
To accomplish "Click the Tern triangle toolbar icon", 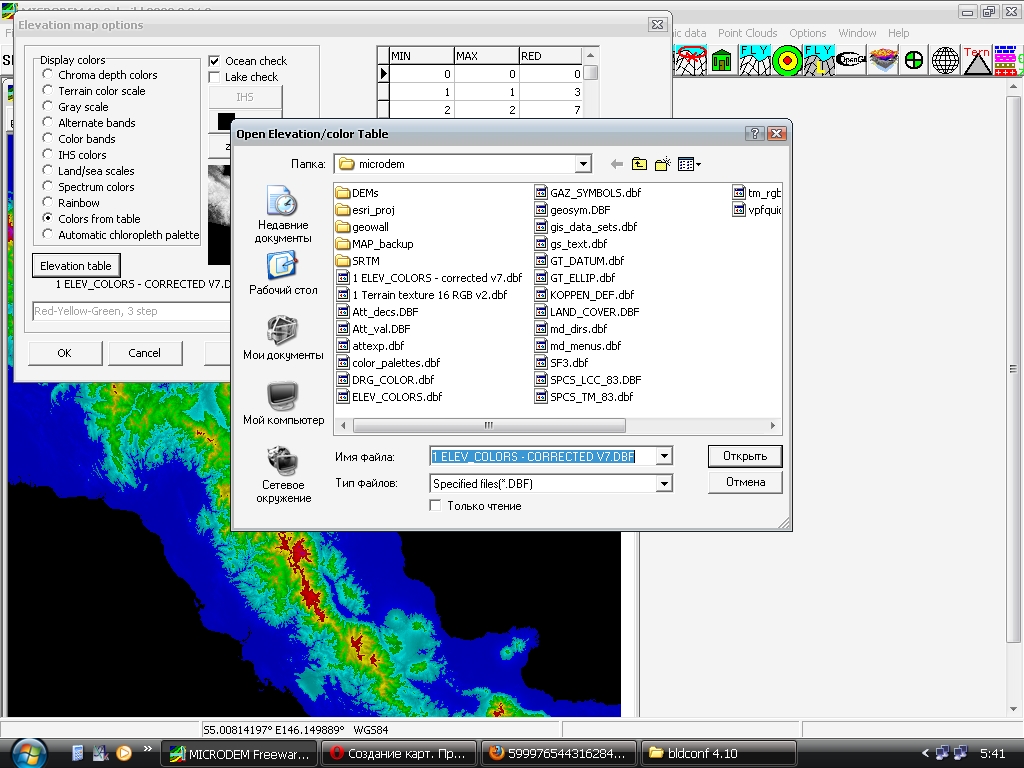I will tap(977, 60).
